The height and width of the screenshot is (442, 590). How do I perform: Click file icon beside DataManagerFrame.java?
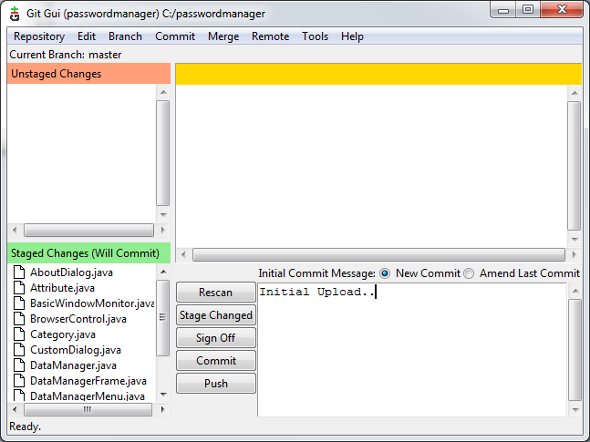[19, 380]
